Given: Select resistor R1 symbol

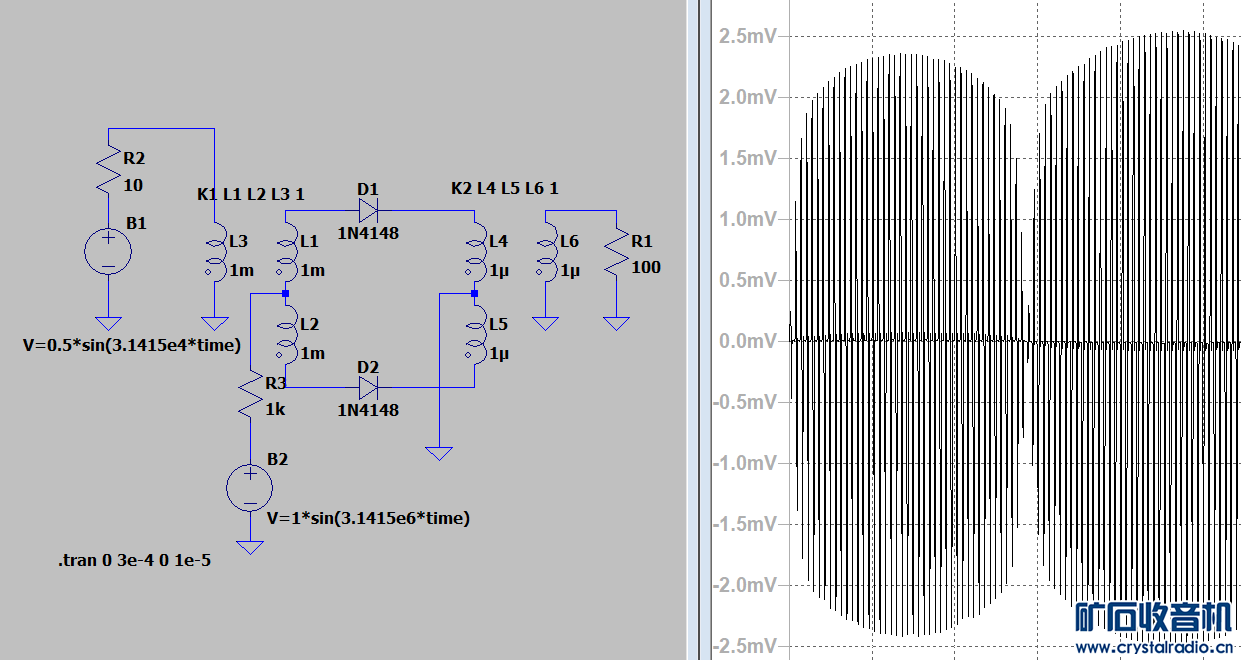Looking at the screenshot, I should [616, 251].
